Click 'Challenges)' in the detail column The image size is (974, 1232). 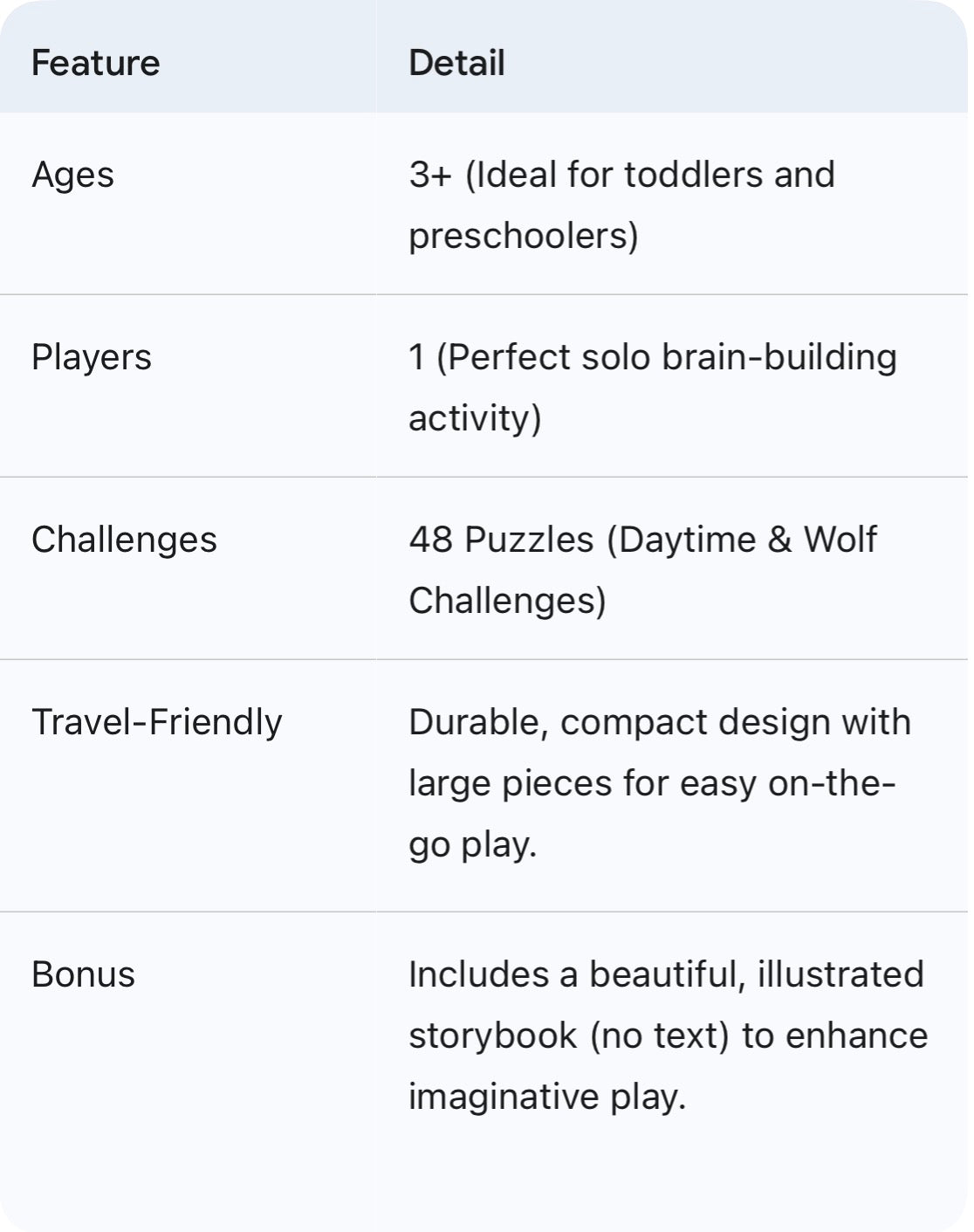point(507,601)
